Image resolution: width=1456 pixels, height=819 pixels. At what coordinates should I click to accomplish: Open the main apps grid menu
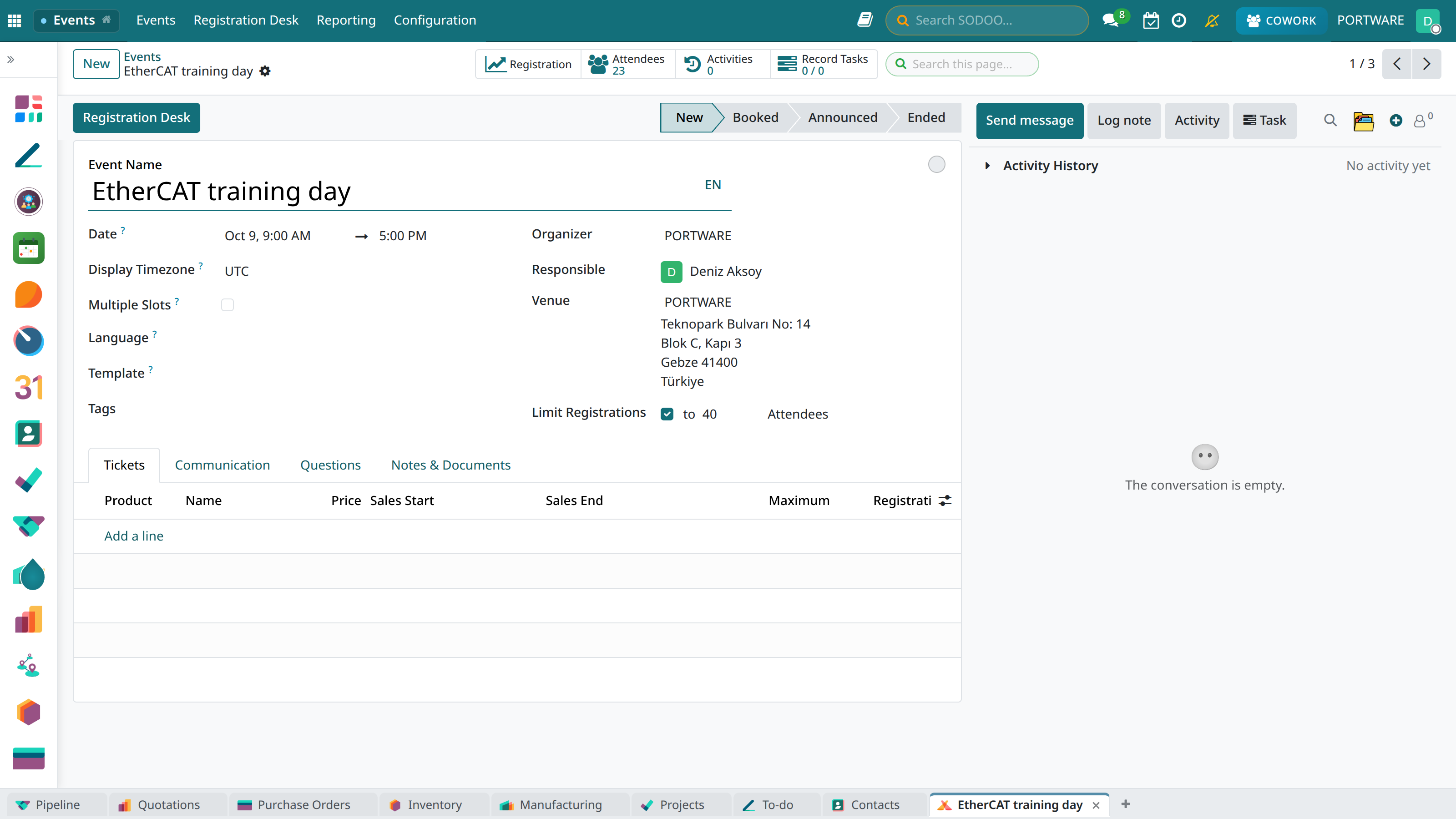(x=15, y=20)
